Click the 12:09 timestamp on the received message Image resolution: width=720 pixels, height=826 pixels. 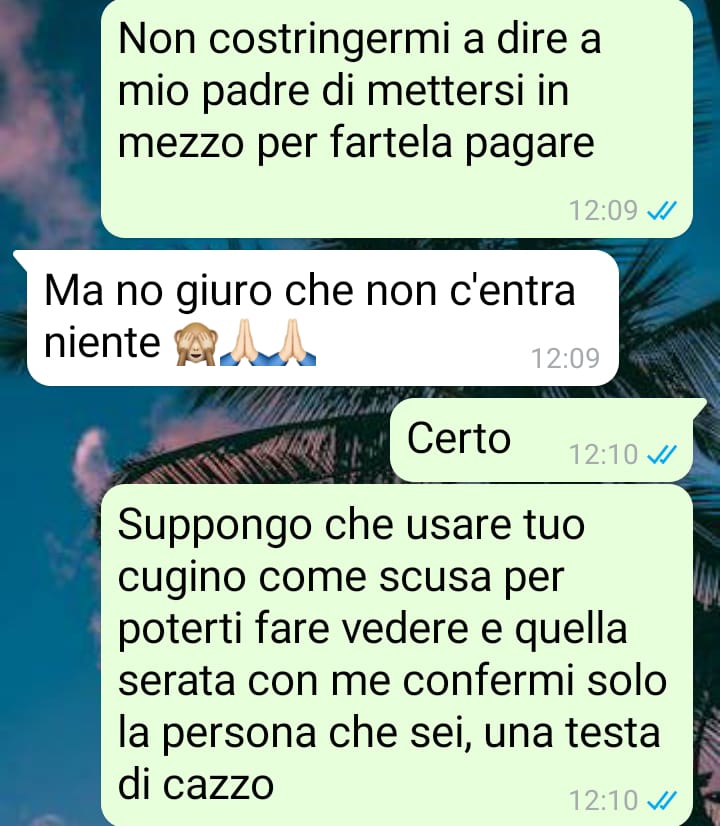click(x=565, y=359)
